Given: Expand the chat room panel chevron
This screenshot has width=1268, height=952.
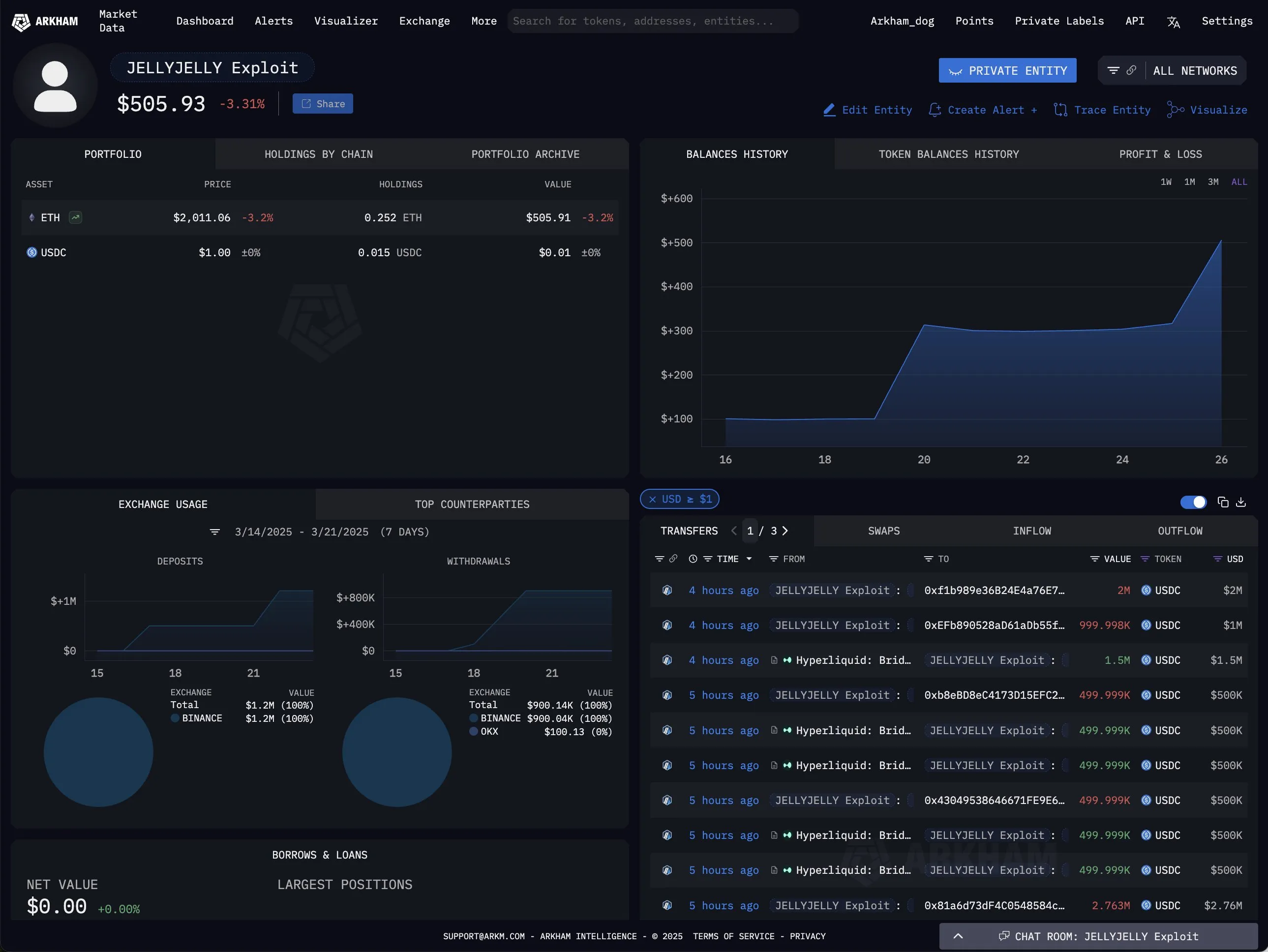Looking at the screenshot, I should tap(958, 936).
